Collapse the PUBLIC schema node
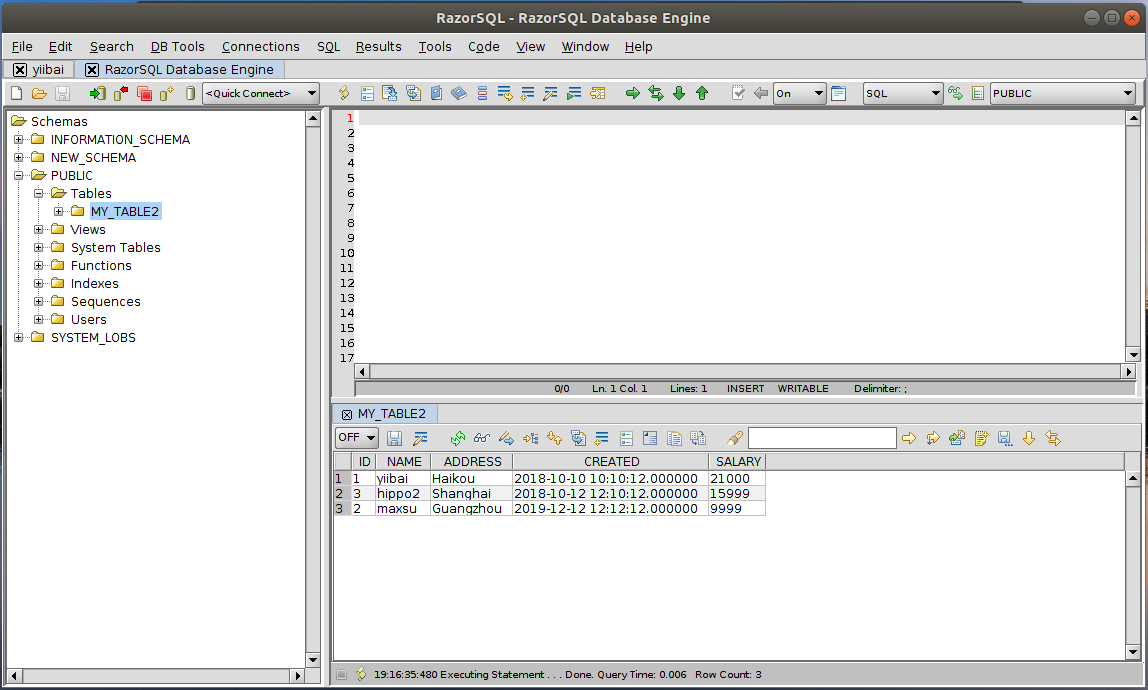1148x690 pixels. [x=19, y=176]
